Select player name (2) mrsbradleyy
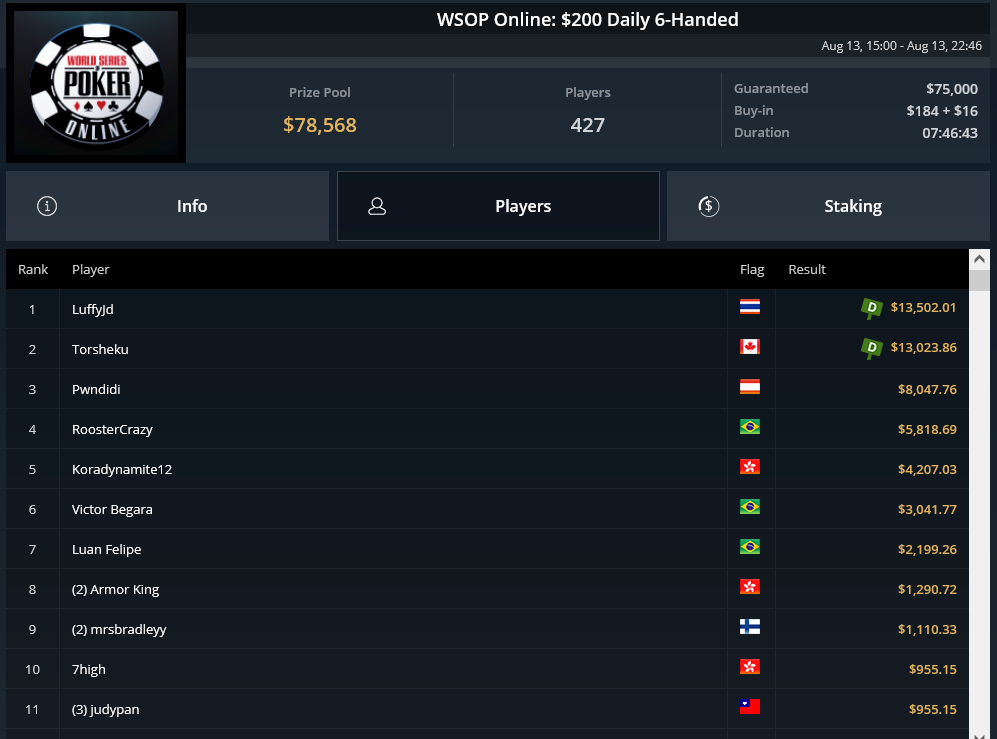The image size is (997, 739). 119,630
